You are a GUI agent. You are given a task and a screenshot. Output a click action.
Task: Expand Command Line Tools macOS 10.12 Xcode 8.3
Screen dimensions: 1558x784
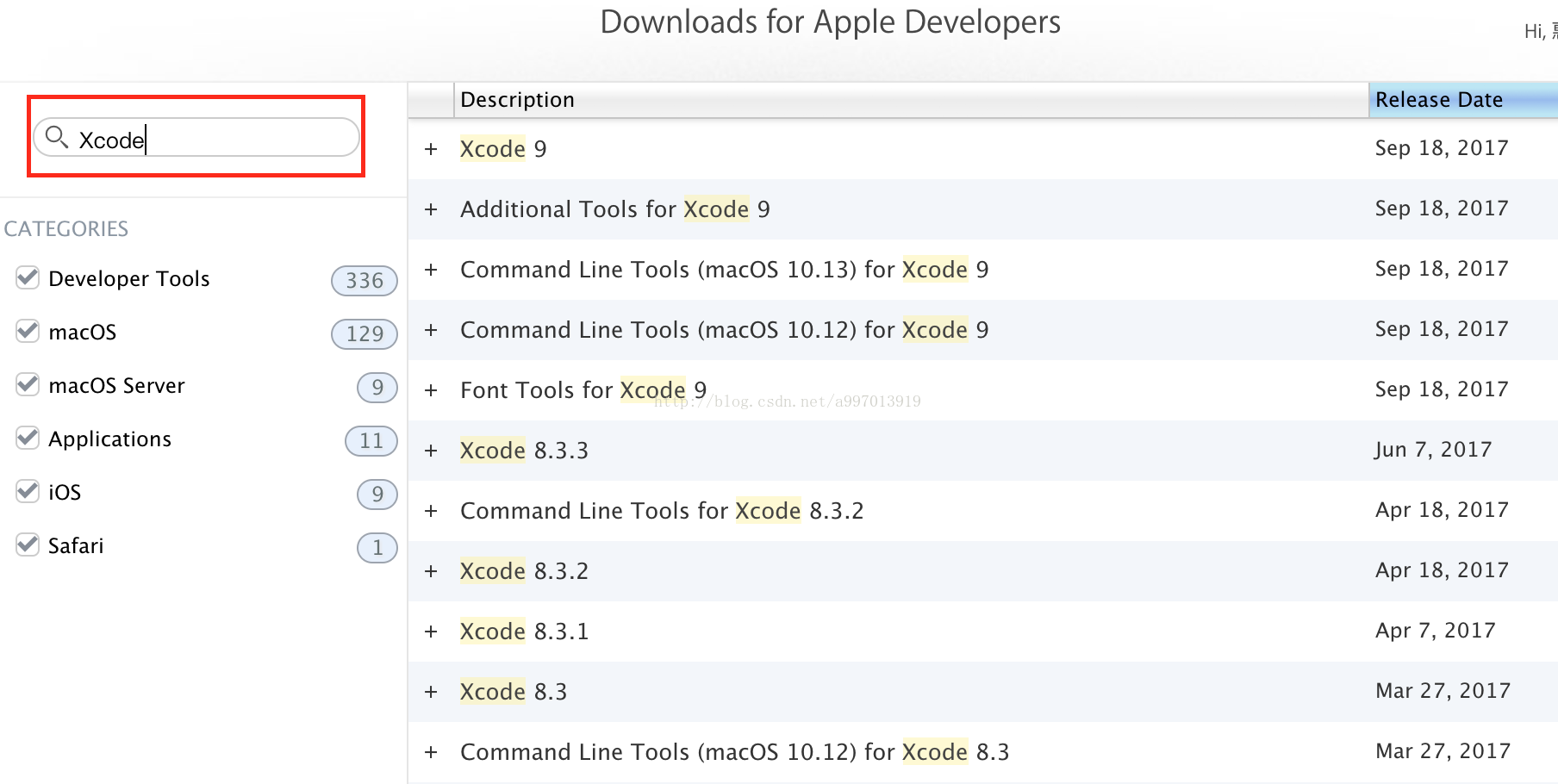(431, 752)
